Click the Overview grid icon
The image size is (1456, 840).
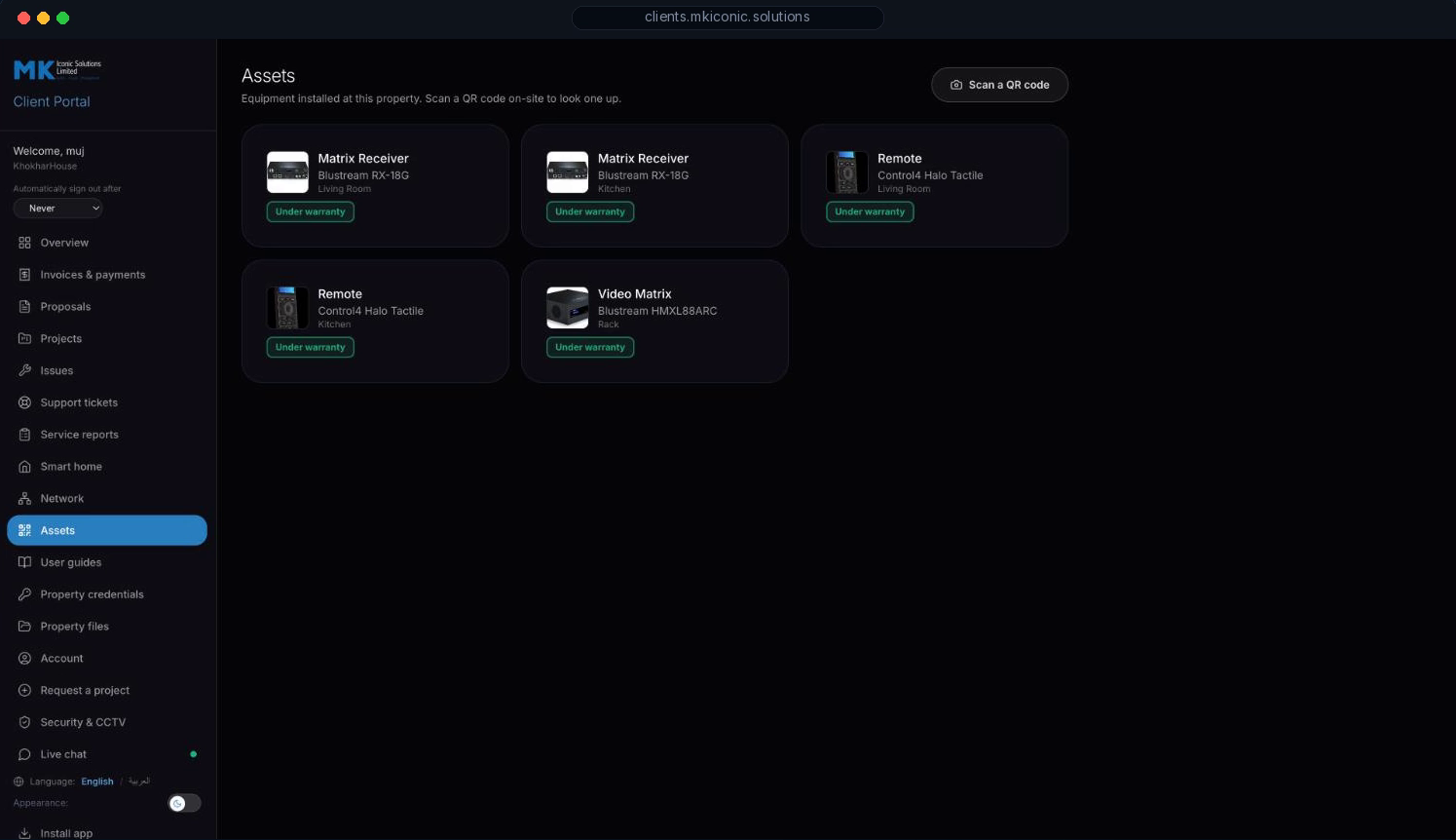pyautogui.click(x=25, y=243)
